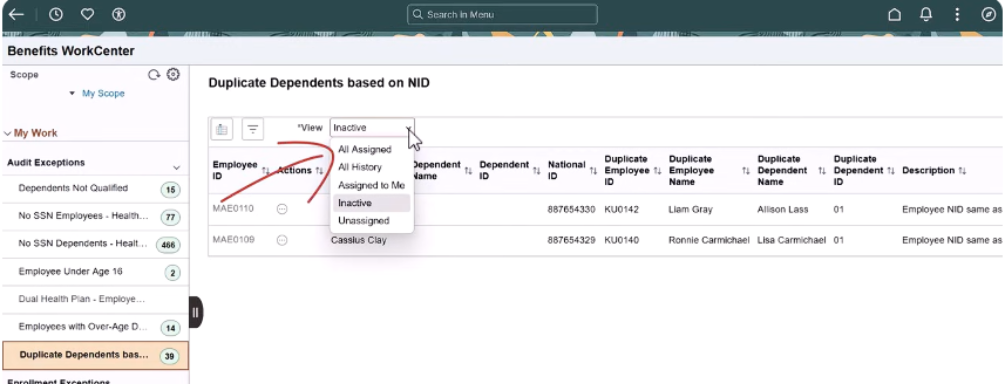Sort by Duplicate Dependent ID arrows
Viewport: 1005px width, 384px height.
coord(890,171)
